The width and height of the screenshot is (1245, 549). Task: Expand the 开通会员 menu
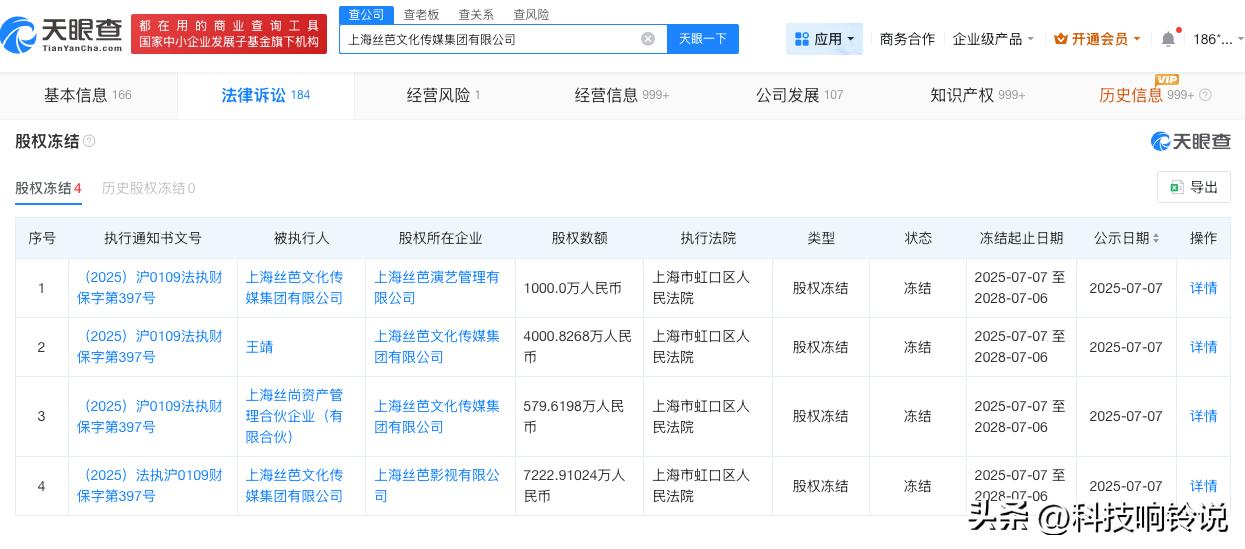pyautogui.click(x=1097, y=39)
